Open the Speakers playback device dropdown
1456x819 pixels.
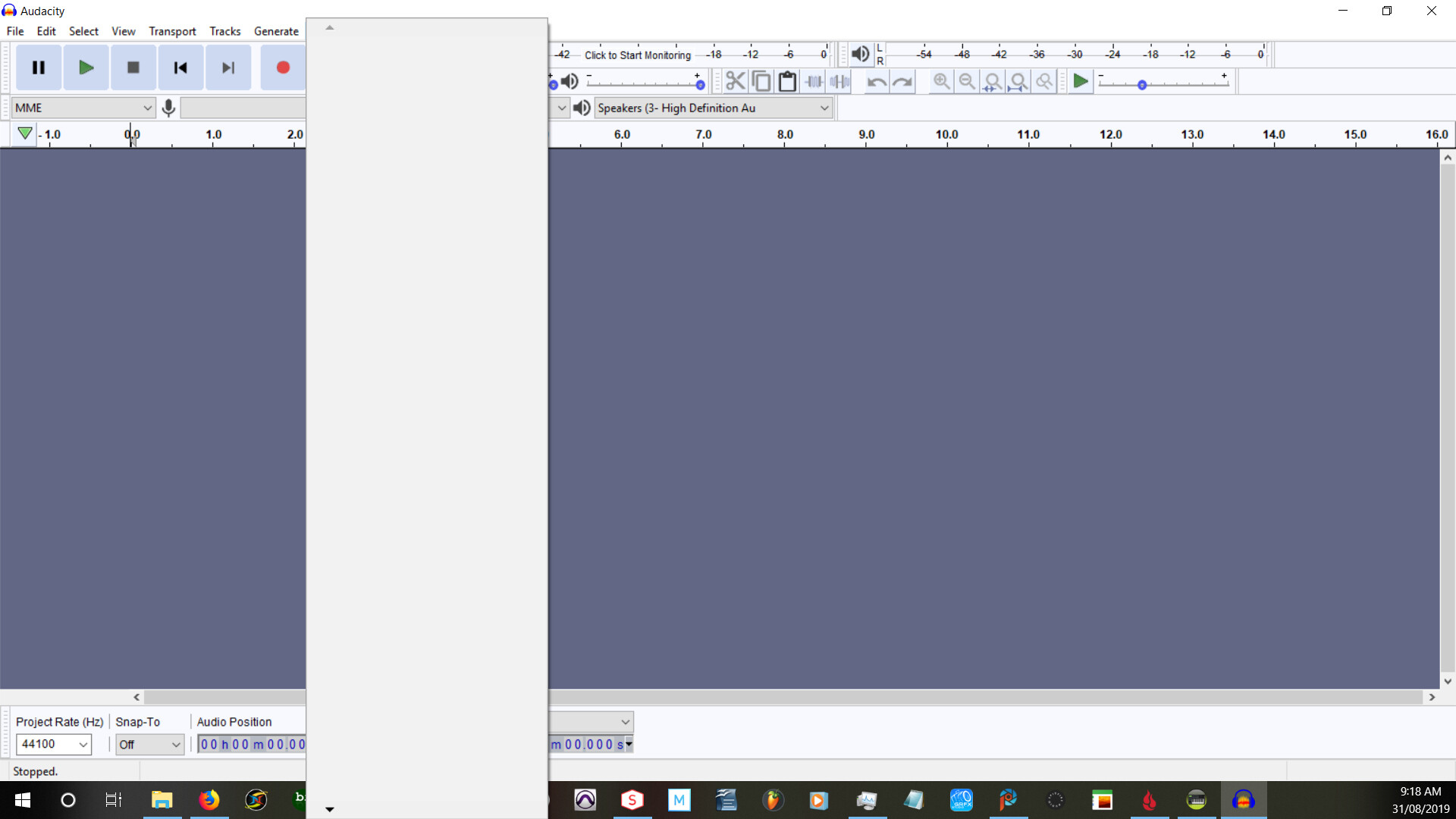click(713, 108)
